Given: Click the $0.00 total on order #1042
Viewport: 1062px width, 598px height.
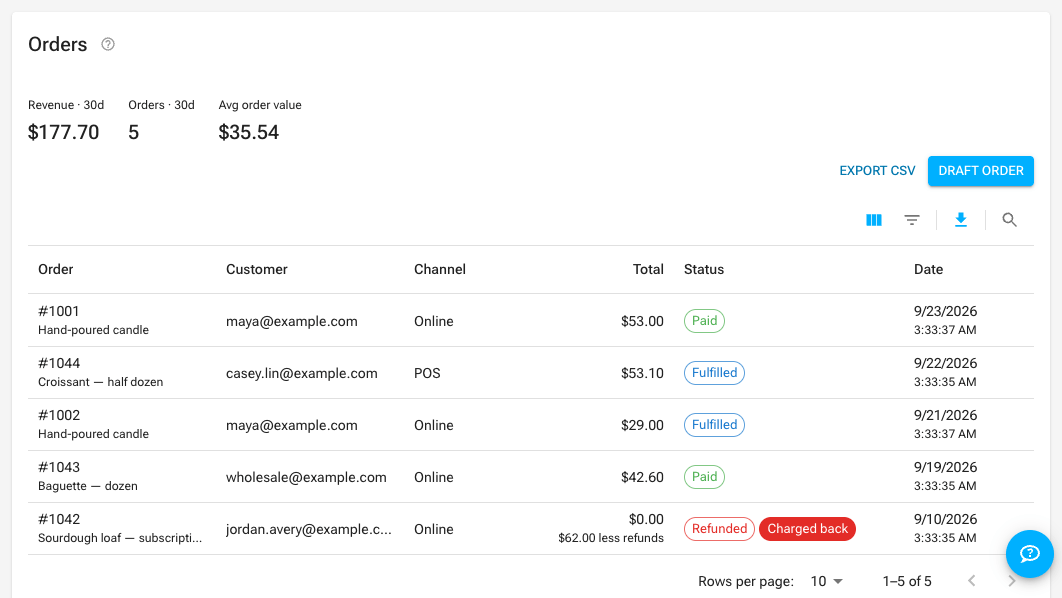Looking at the screenshot, I should (646, 519).
